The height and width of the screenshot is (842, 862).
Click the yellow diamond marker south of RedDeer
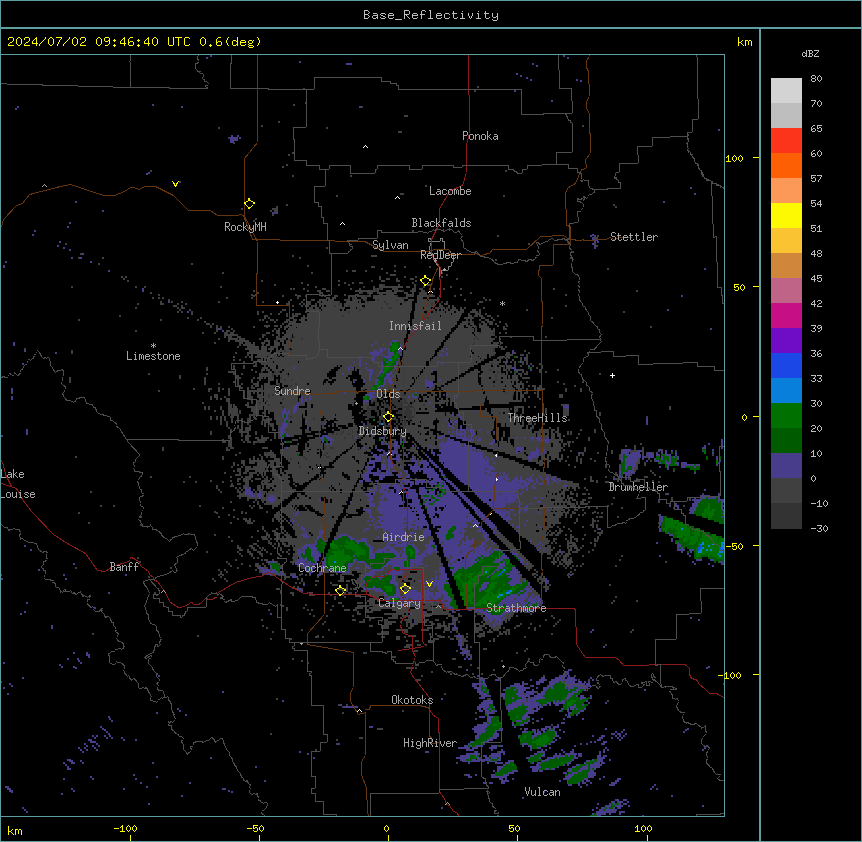tap(426, 280)
